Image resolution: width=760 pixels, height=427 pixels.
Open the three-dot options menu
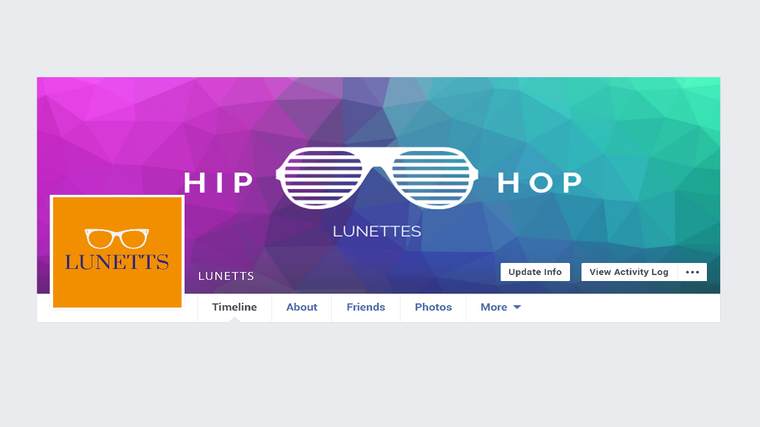tap(693, 272)
